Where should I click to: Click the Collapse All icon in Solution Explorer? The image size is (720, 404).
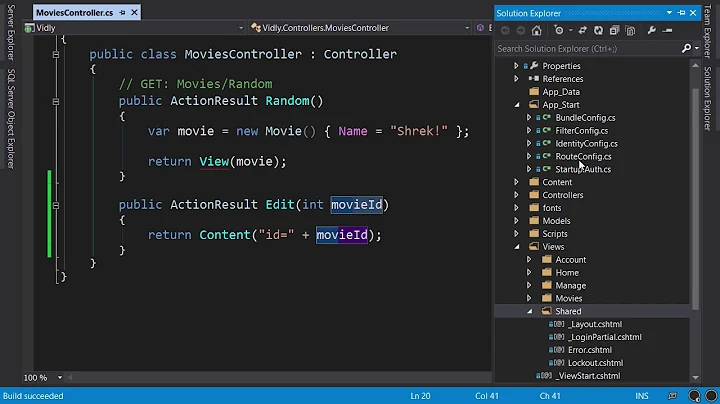614,30
